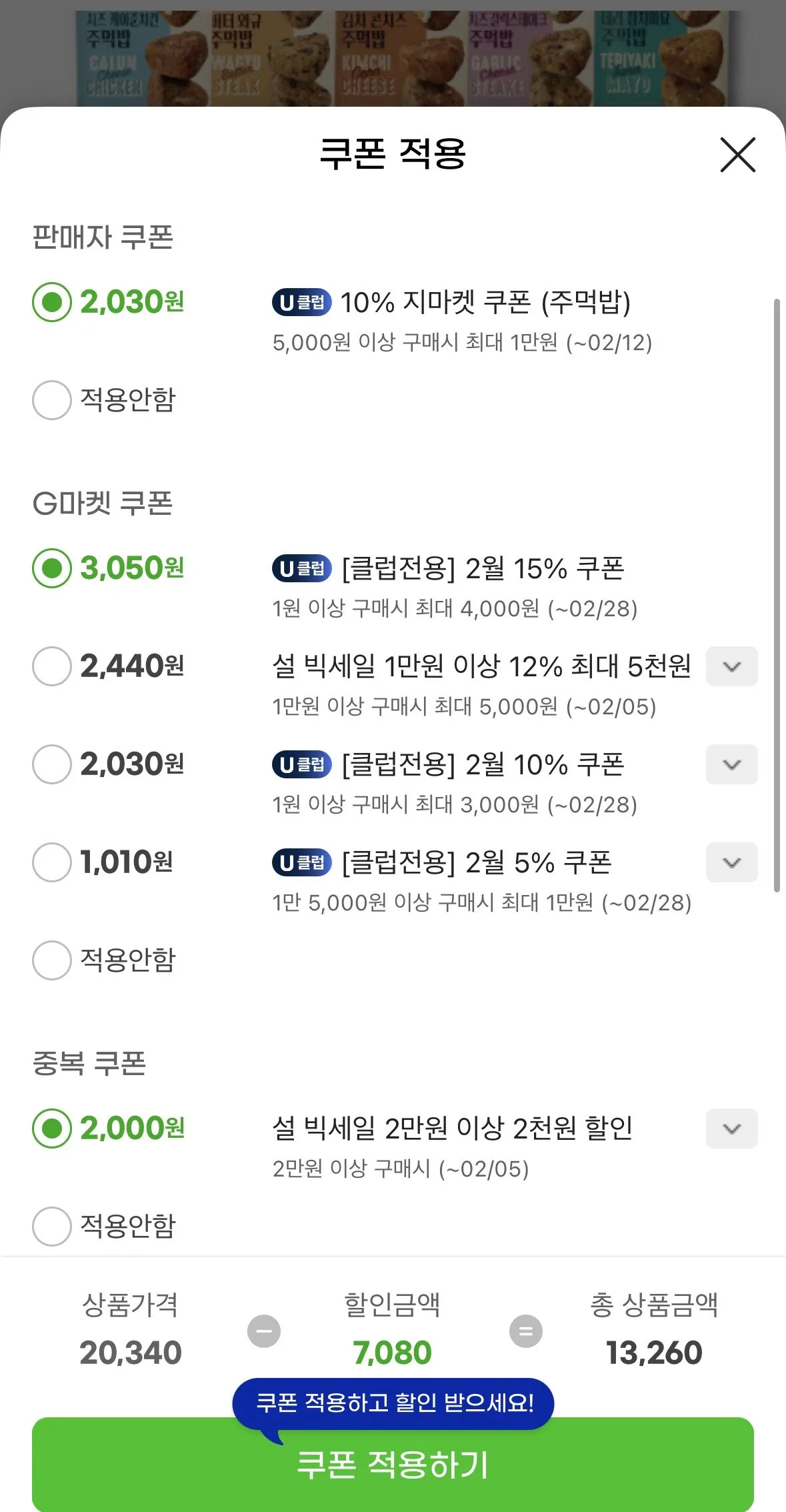
Task: Select the 3,050원 club 15% coupon
Action: [x=52, y=568]
